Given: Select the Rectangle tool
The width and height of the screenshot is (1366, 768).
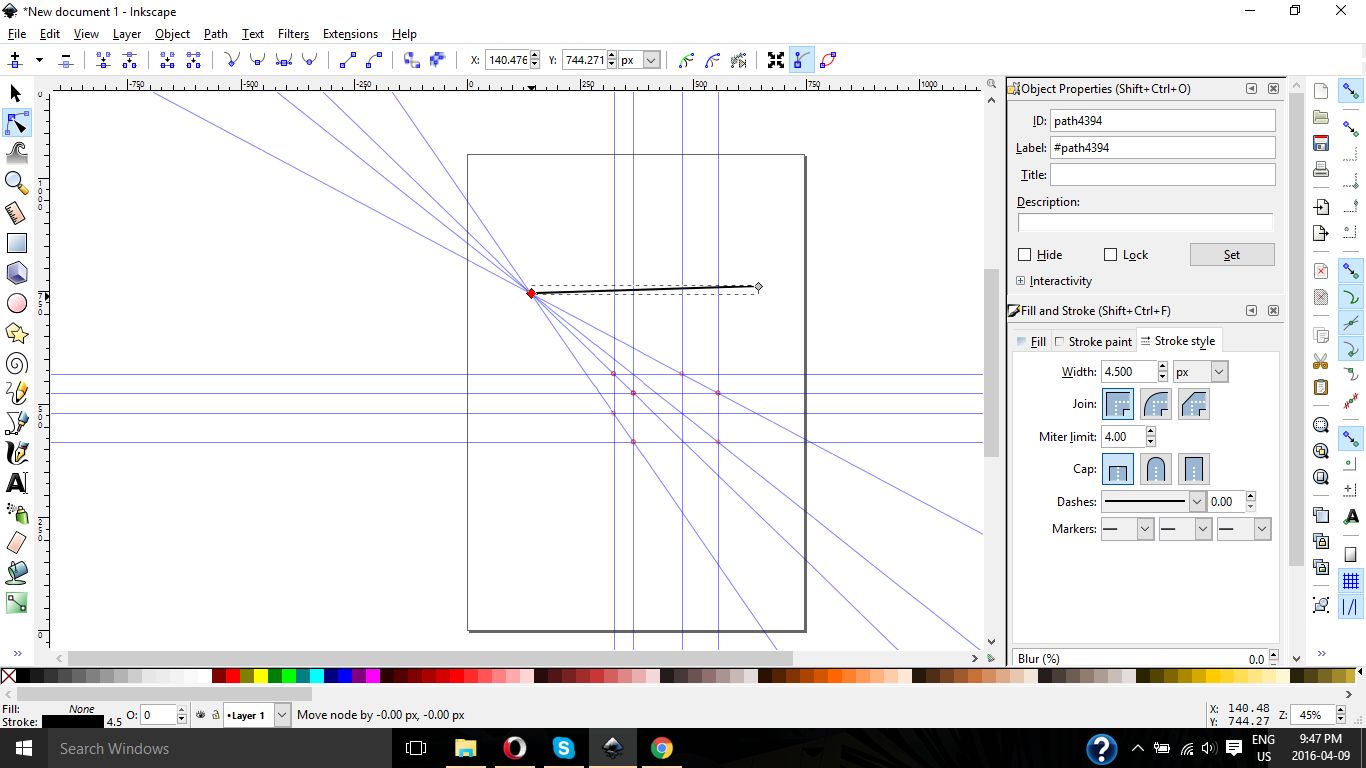Looking at the screenshot, I should click(x=16, y=242).
